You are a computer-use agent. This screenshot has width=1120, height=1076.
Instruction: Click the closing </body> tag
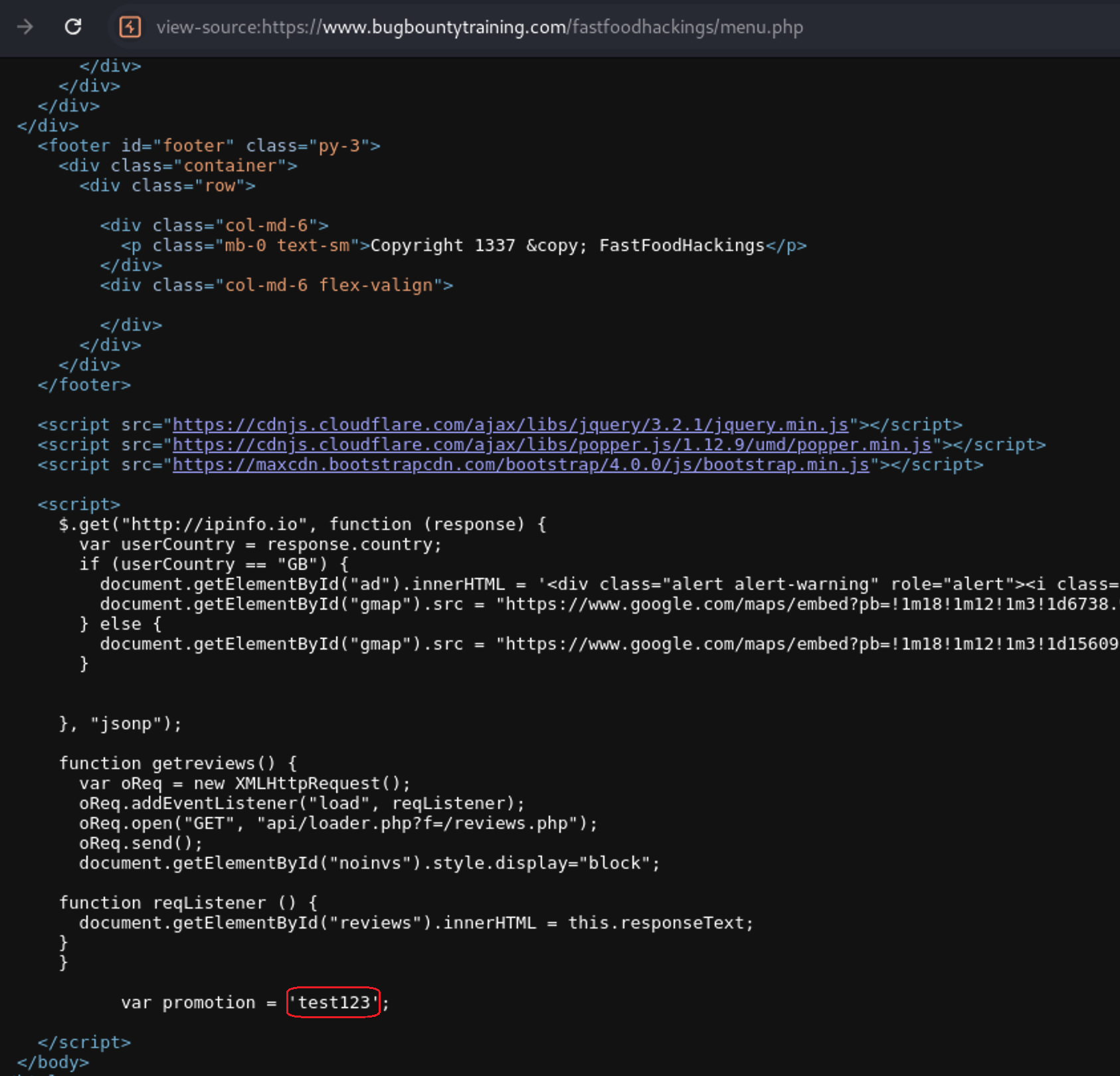pyautogui.click(x=53, y=1063)
